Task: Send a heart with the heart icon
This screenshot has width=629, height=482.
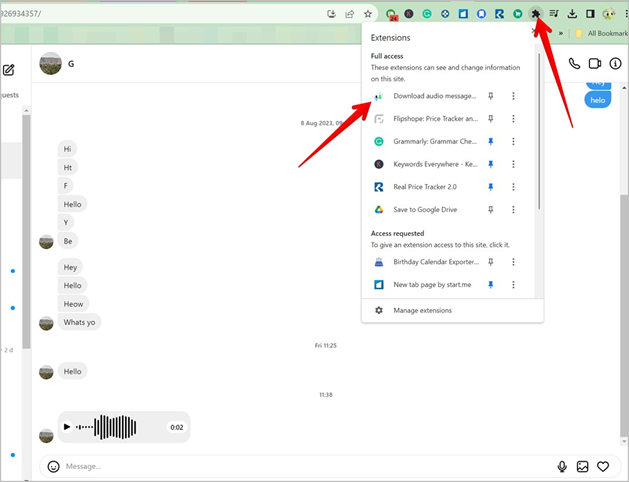Action: pos(603,466)
